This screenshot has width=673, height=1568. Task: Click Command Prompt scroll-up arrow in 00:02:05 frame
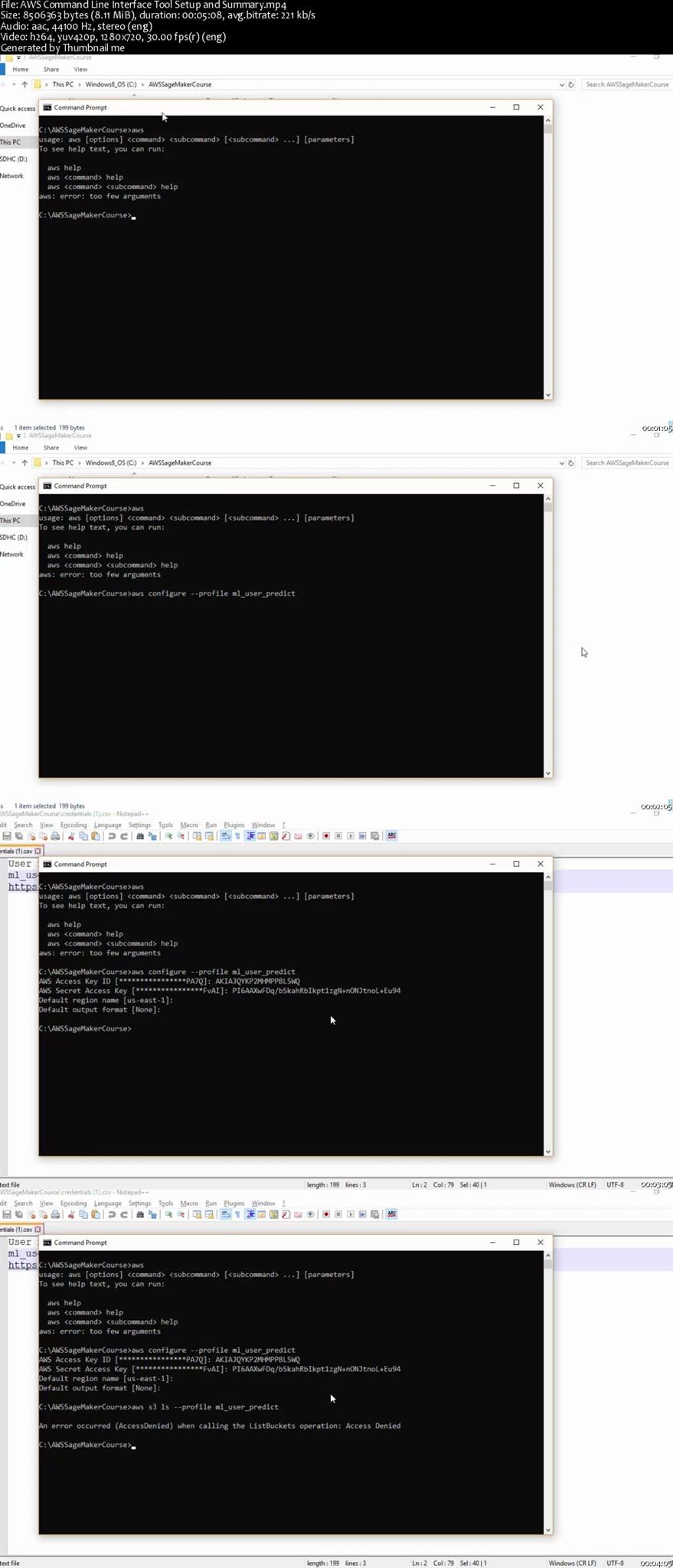pyautogui.click(x=547, y=498)
